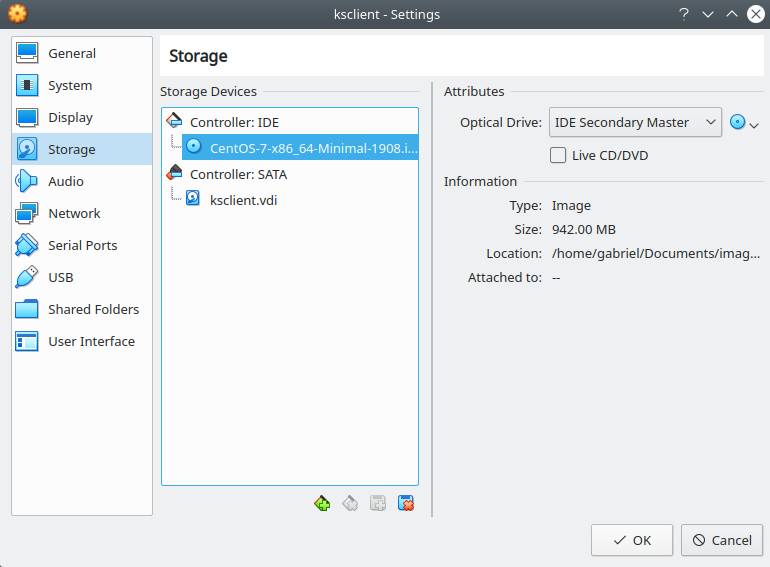This screenshot has height=567, width=770.
Task: Go to the Network settings category
Action: 82,213
